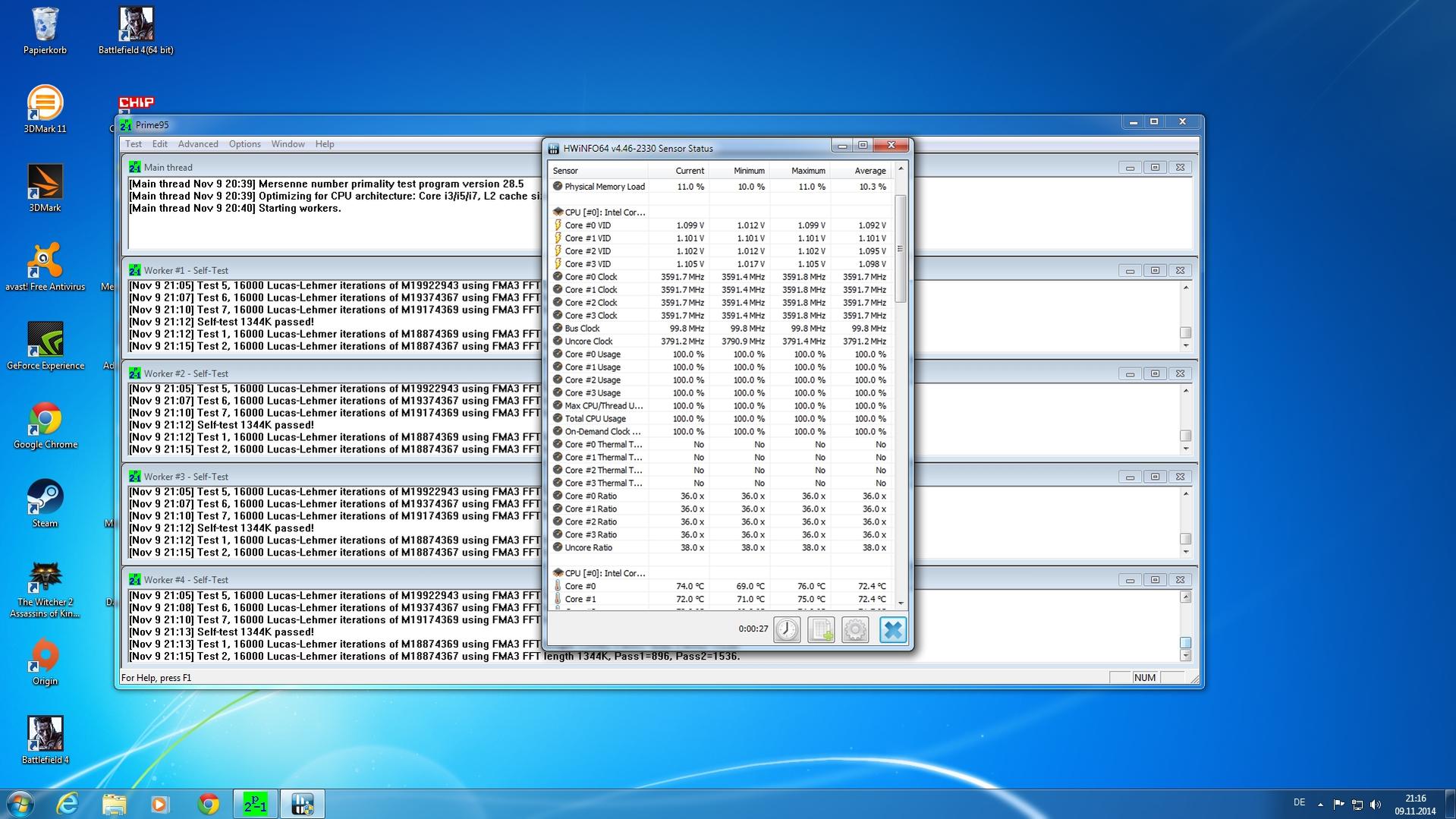Viewport: 1456px width, 819px height.
Task: Open the Options menu in Prime95
Action: [244, 144]
